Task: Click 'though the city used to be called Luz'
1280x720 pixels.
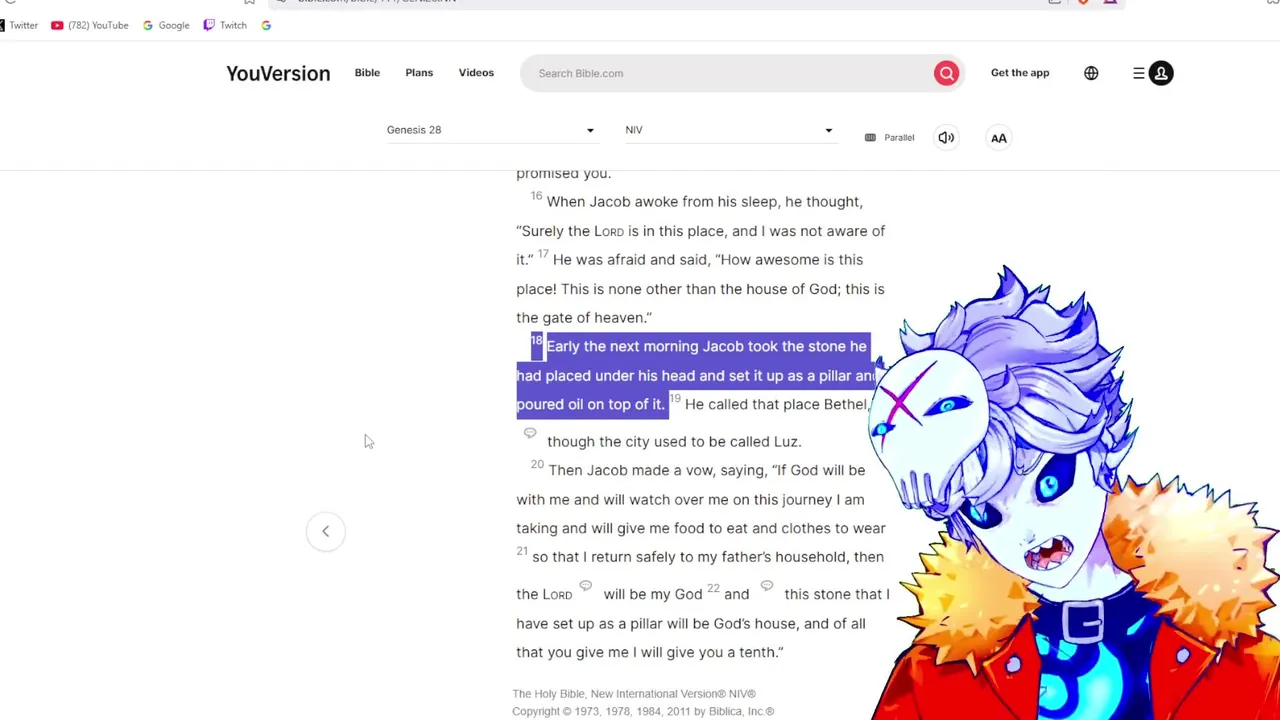Action: (x=674, y=442)
